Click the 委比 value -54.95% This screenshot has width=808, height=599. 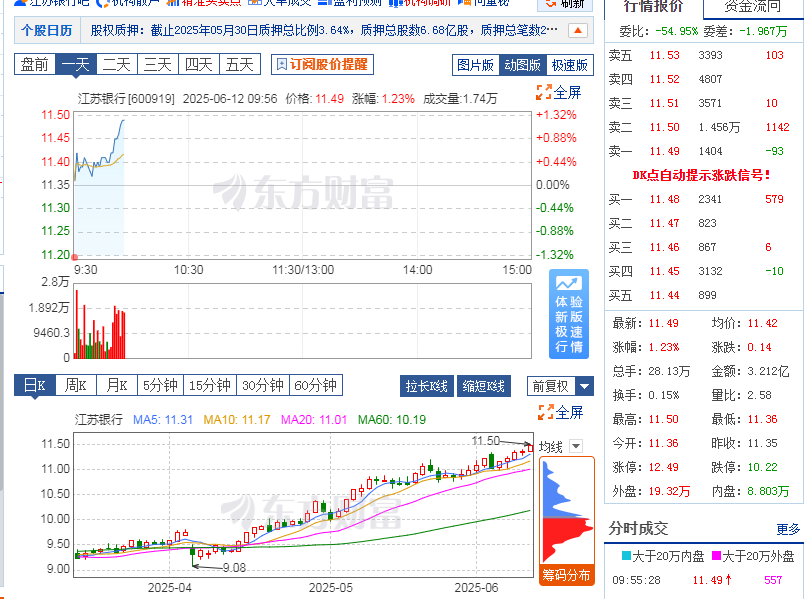click(x=677, y=31)
